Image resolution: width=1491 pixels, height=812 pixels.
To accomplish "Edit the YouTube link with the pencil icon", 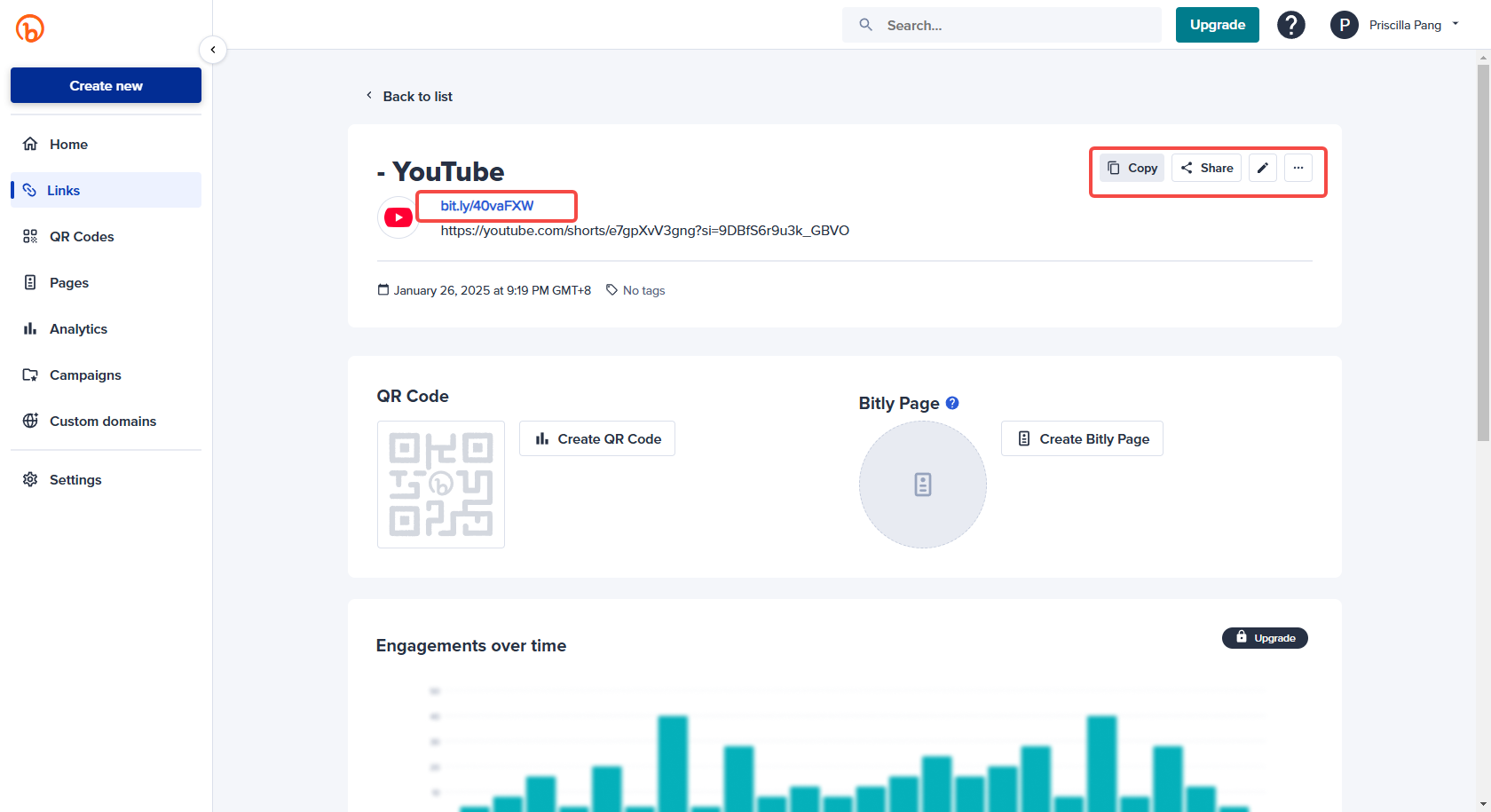I will 1262,167.
